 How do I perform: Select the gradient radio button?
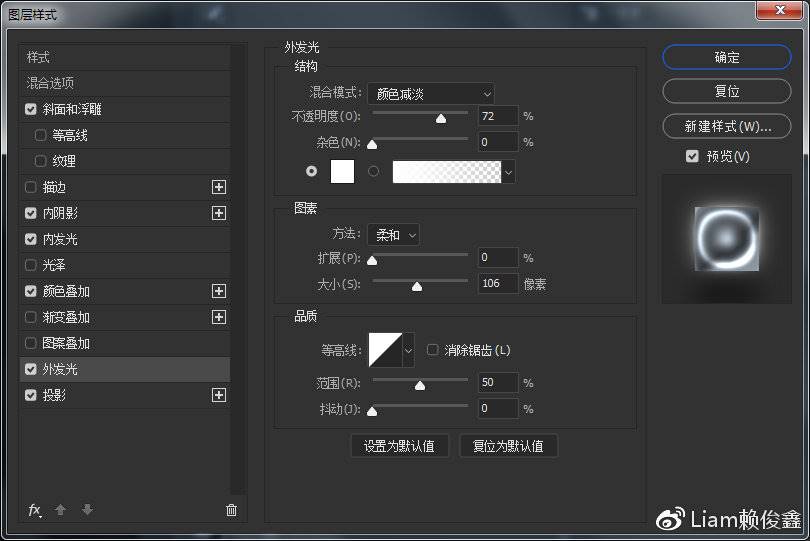pyautogui.click(x=373, y=171)
